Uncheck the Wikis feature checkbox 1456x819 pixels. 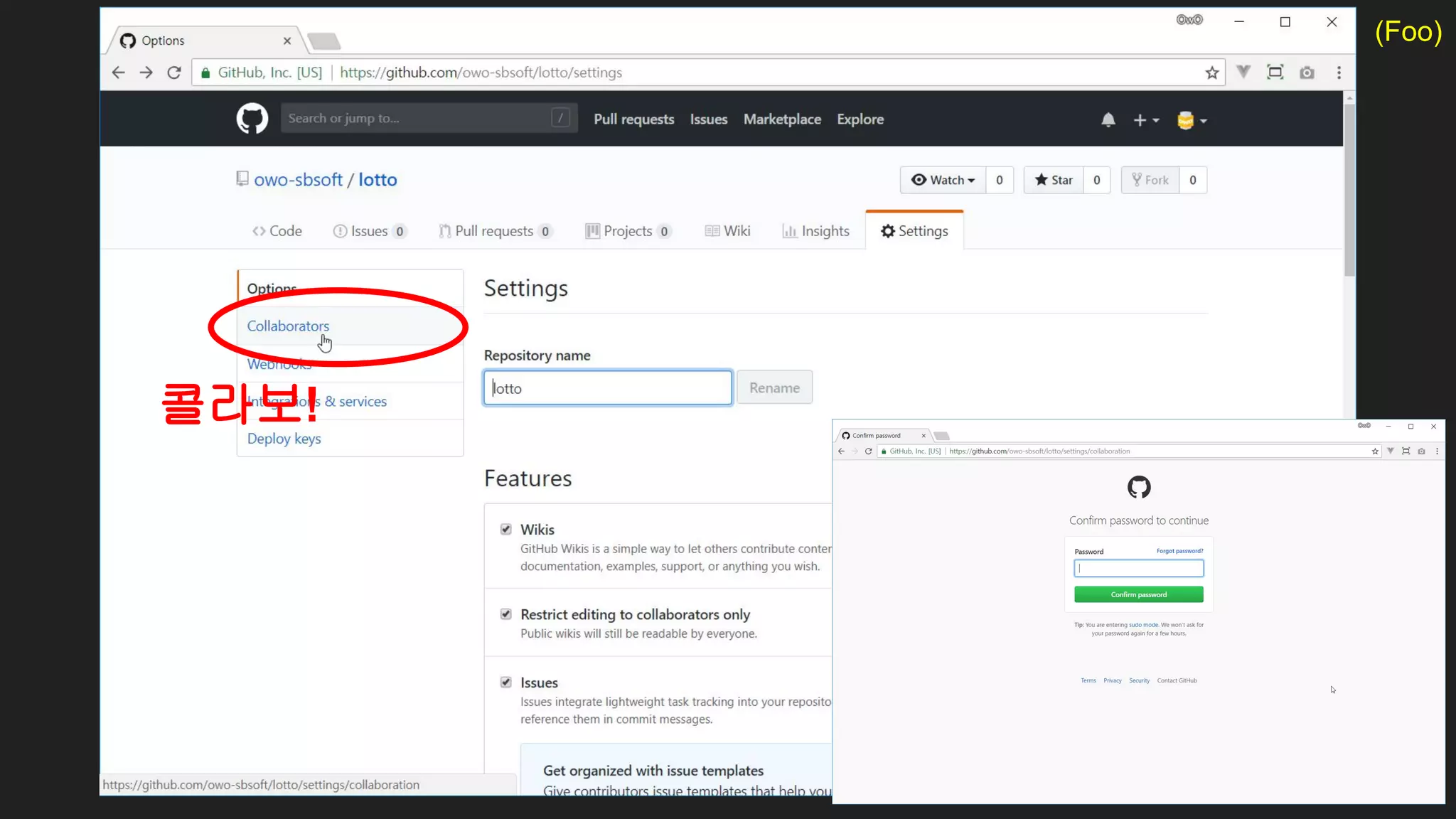point(505,529)
